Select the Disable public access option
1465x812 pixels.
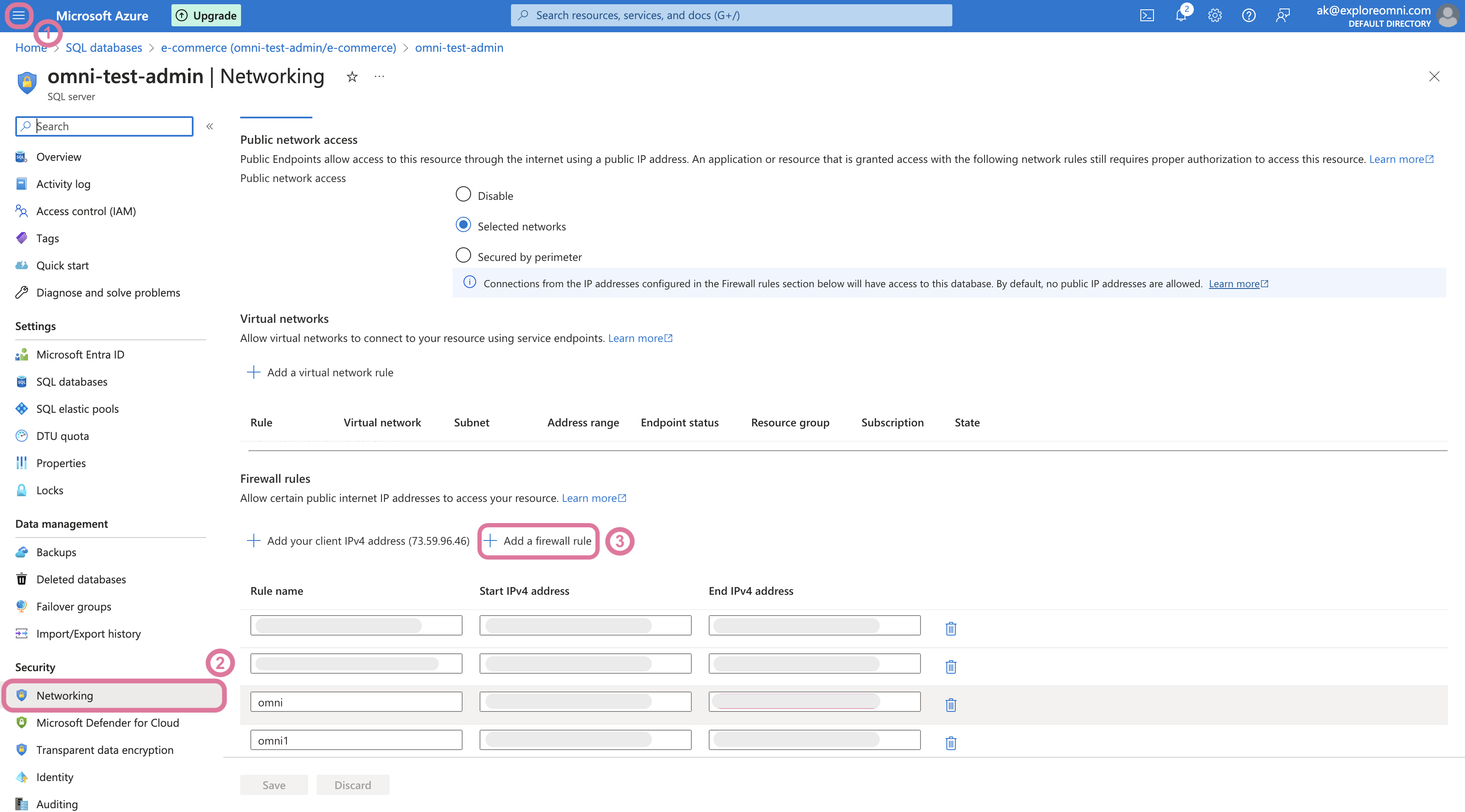tap(463, 194)
